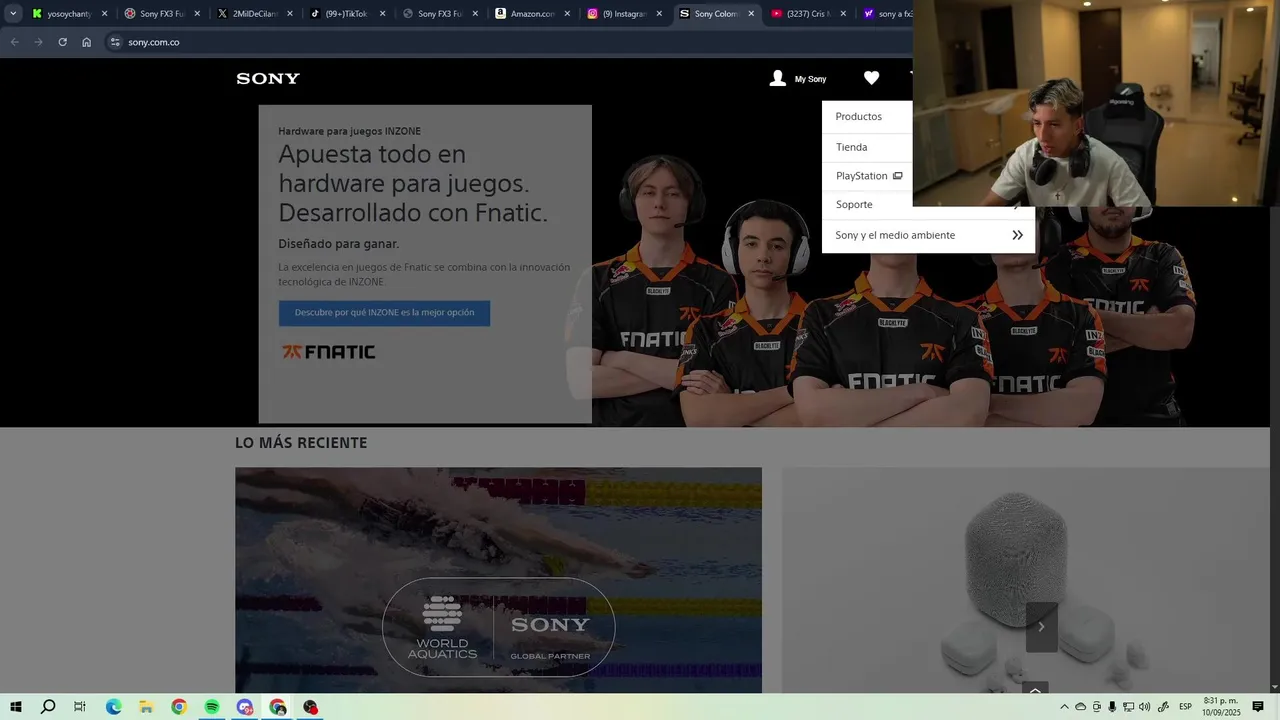Click the sony.com.co address bar
Screen dimensions: 1280x720
click(x=154, y=42)
